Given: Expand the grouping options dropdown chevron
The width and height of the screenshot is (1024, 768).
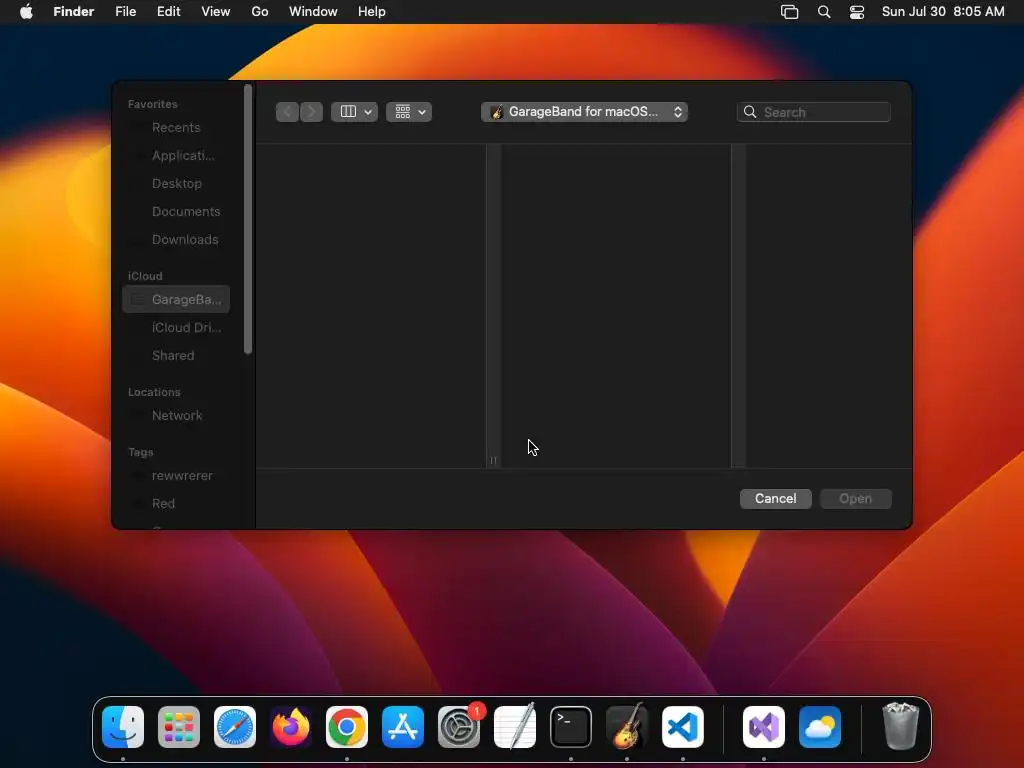Looking at the screenshot, I should point(422,112).
